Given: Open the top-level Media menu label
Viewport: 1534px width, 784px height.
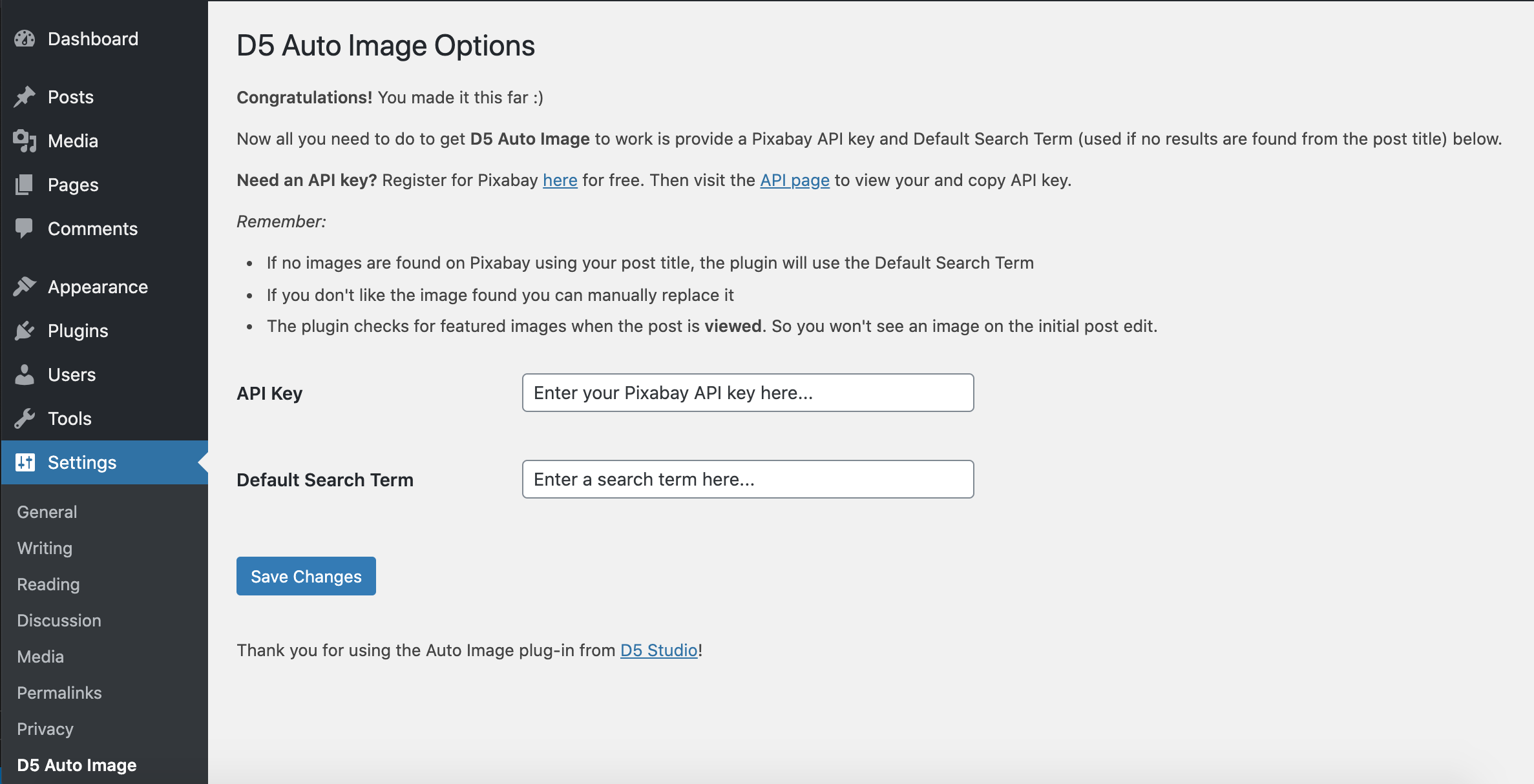Looking at the screenshot, I should [73, 141].
